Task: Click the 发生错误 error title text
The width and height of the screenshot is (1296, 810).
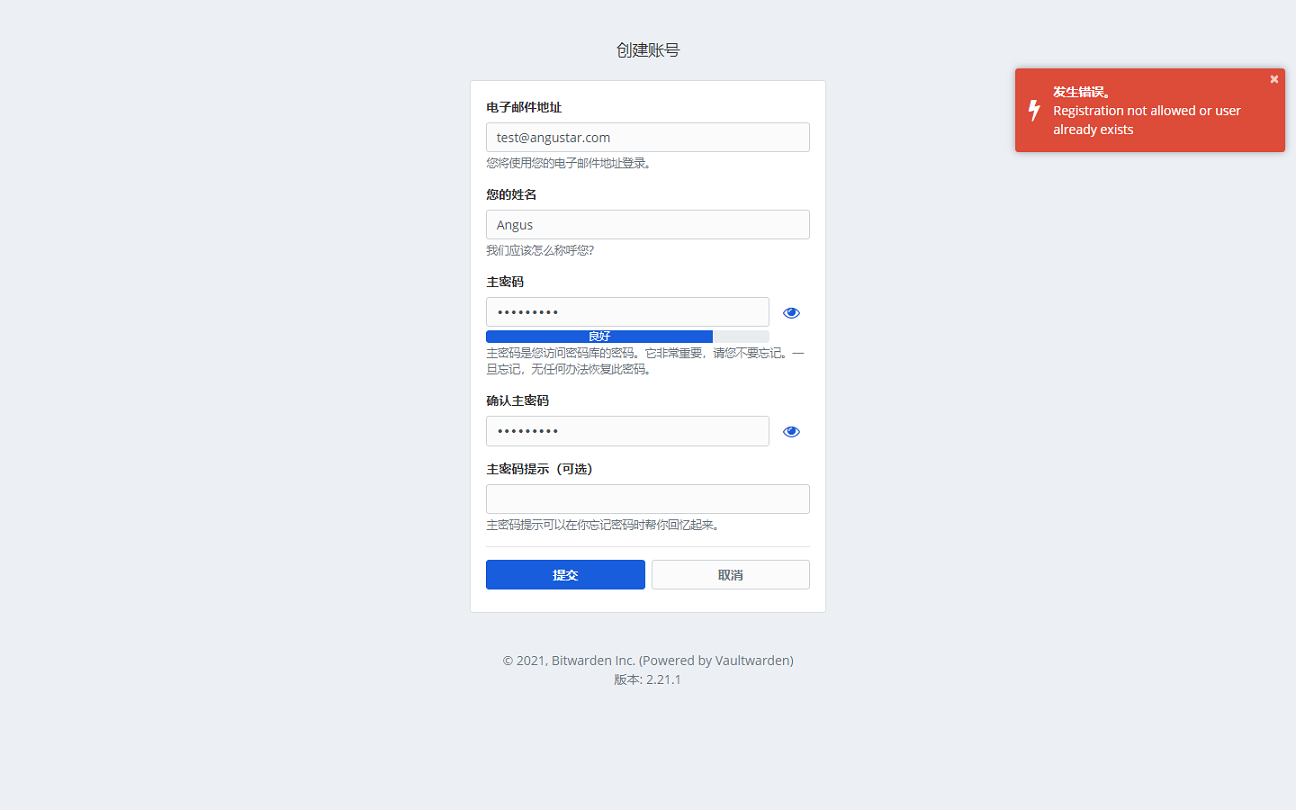Action: [1081, 91]
